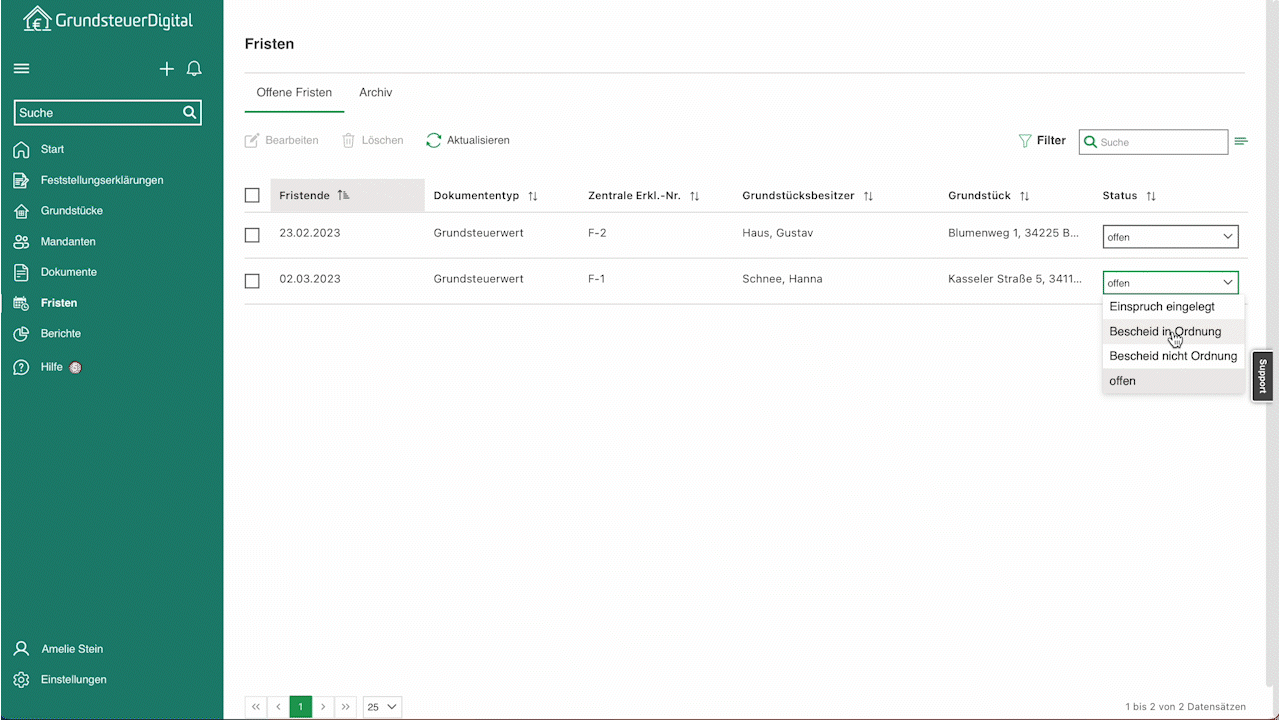1280x720 pixels.
Task: Click the Amelie Stein user icon
Action: (x=21, y=649)
